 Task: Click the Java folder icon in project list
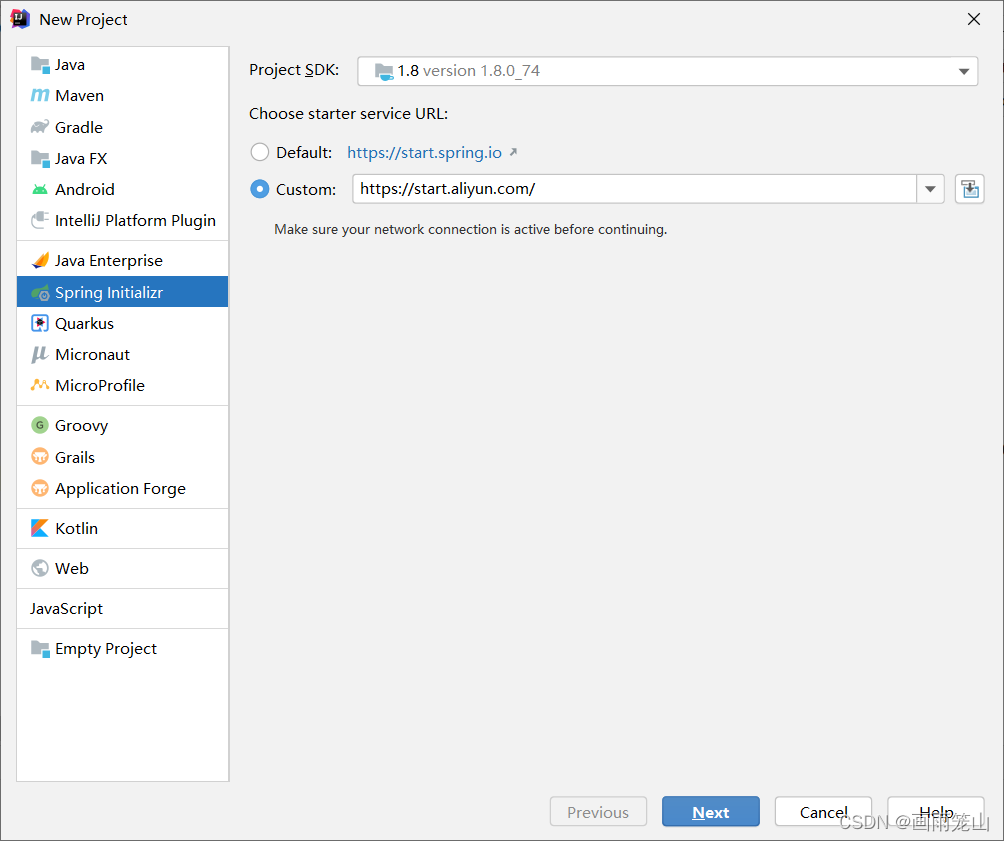pos(40,65)
